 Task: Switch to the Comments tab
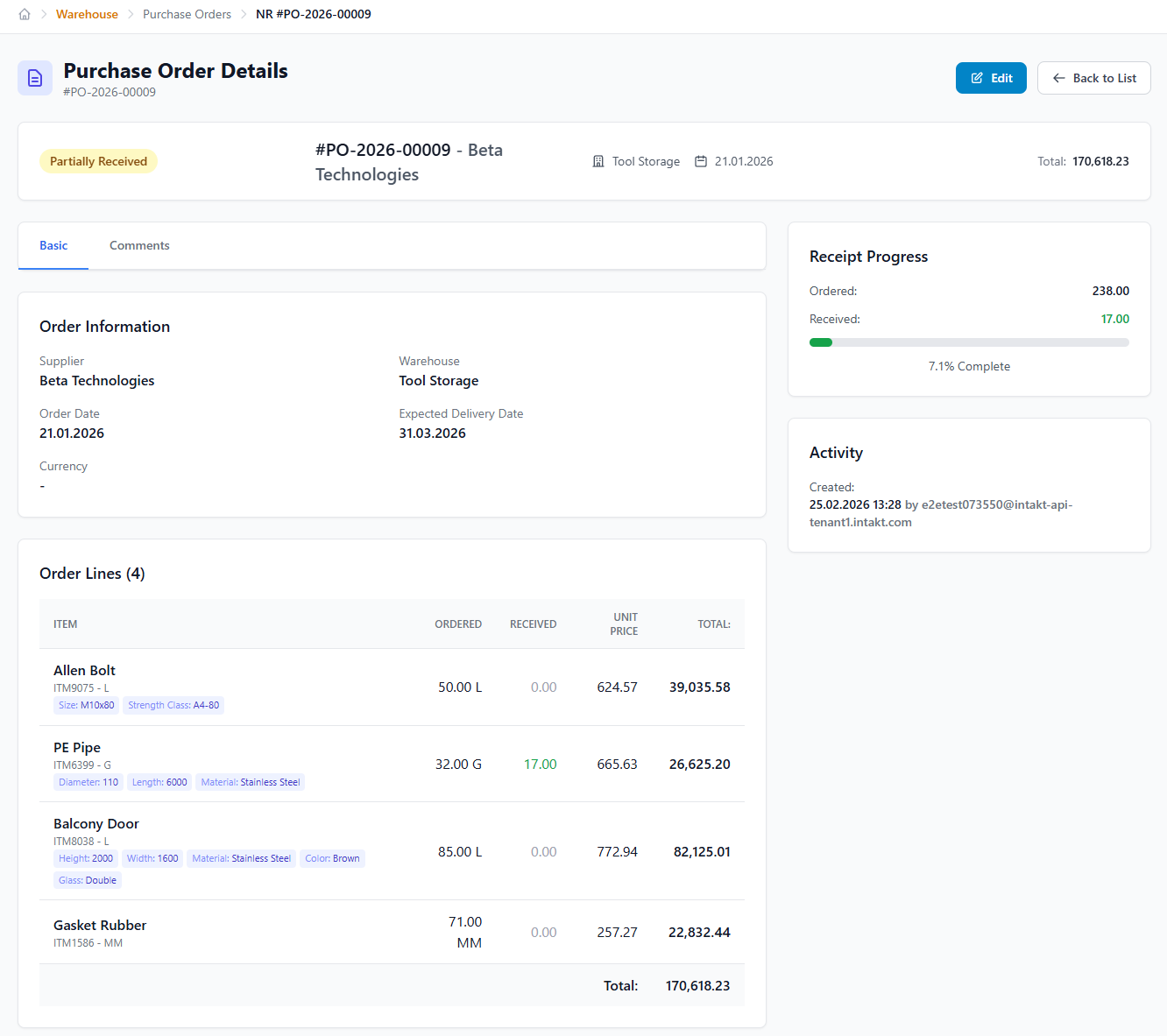(x=139, y=245)
